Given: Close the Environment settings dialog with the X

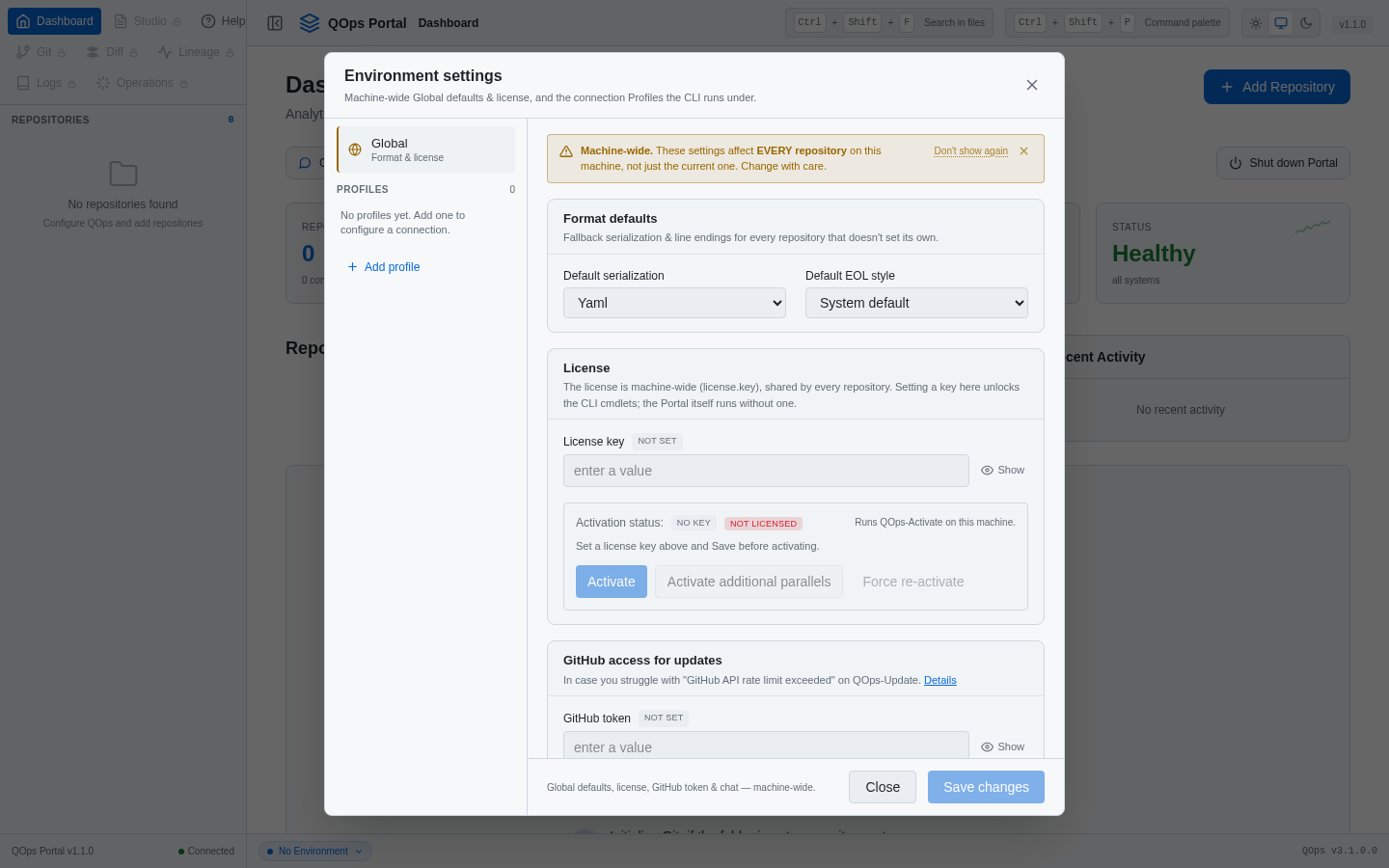Looking at the screenshot, I should point(1032,85).
